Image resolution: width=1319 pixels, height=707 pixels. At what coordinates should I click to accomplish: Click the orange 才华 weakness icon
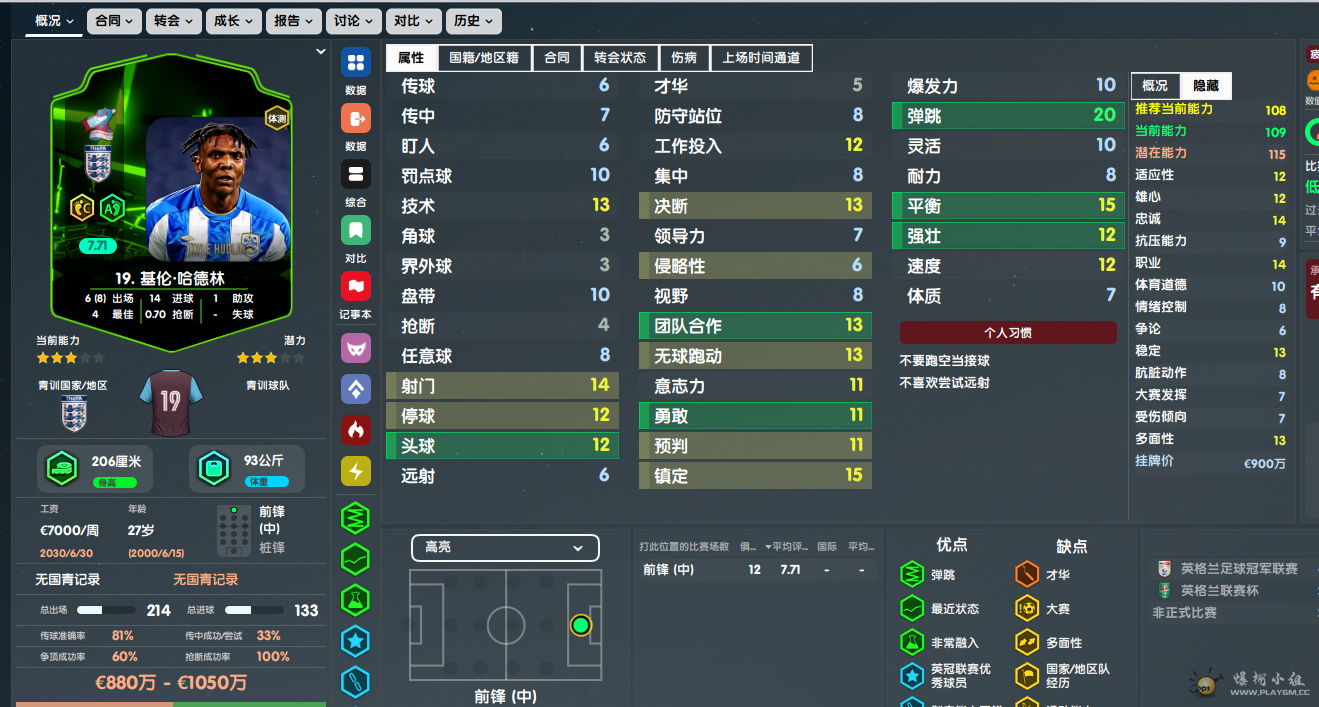pyautogui.click(x=1026, y=574)
